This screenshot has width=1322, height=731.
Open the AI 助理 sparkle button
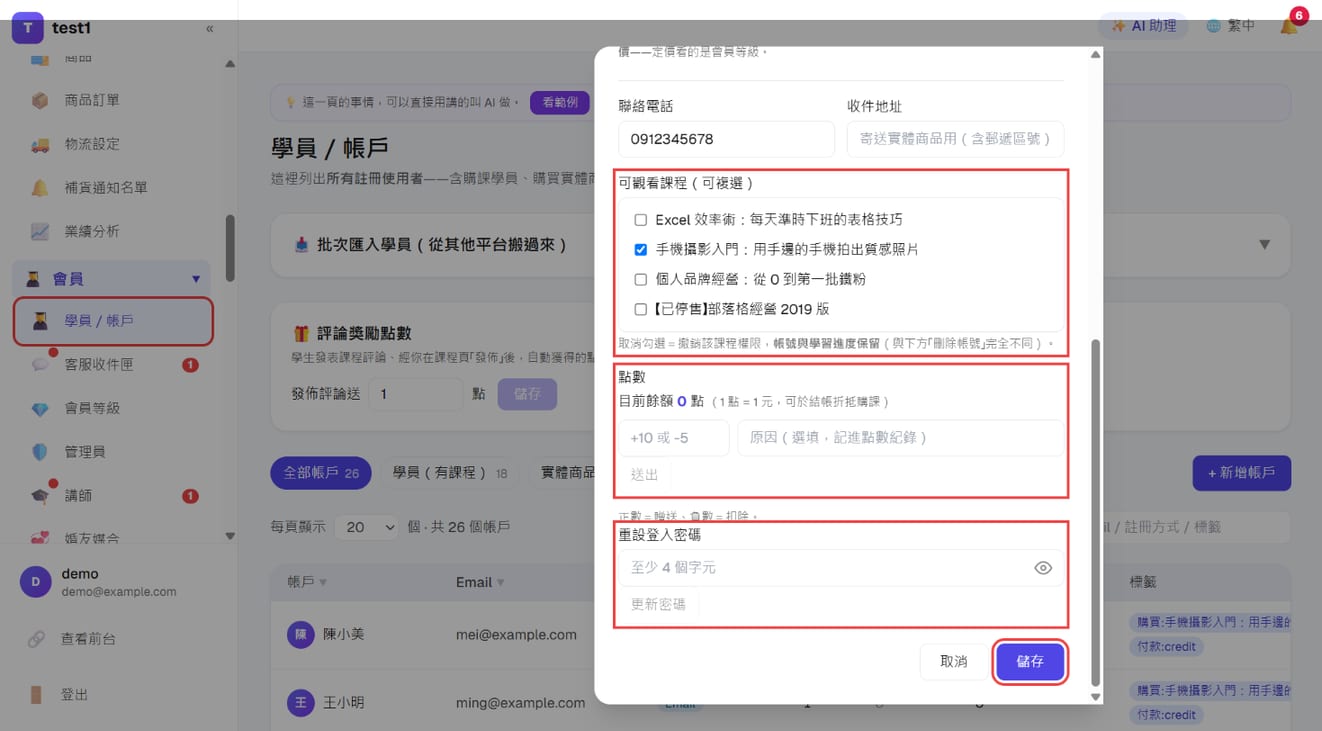point(1143,26)
